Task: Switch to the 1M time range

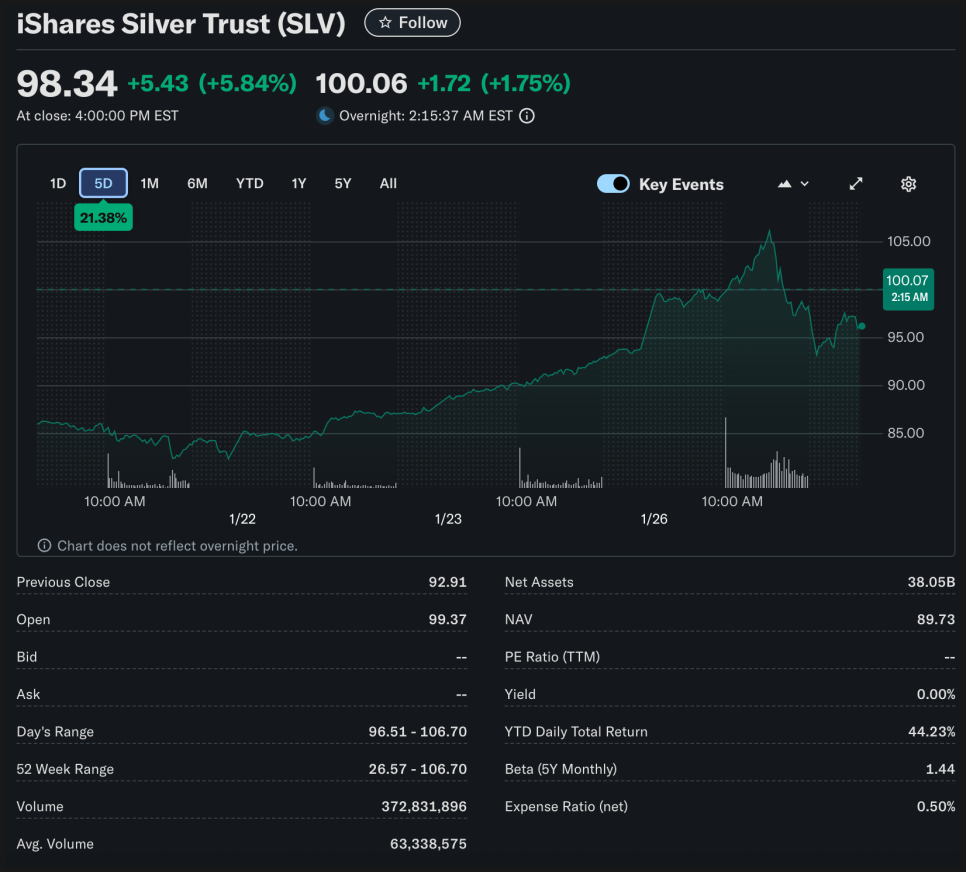Action: coord(149,183)
